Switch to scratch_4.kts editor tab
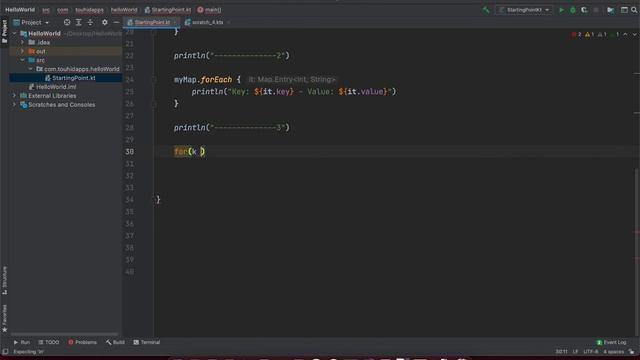 [x=207, y=22]
